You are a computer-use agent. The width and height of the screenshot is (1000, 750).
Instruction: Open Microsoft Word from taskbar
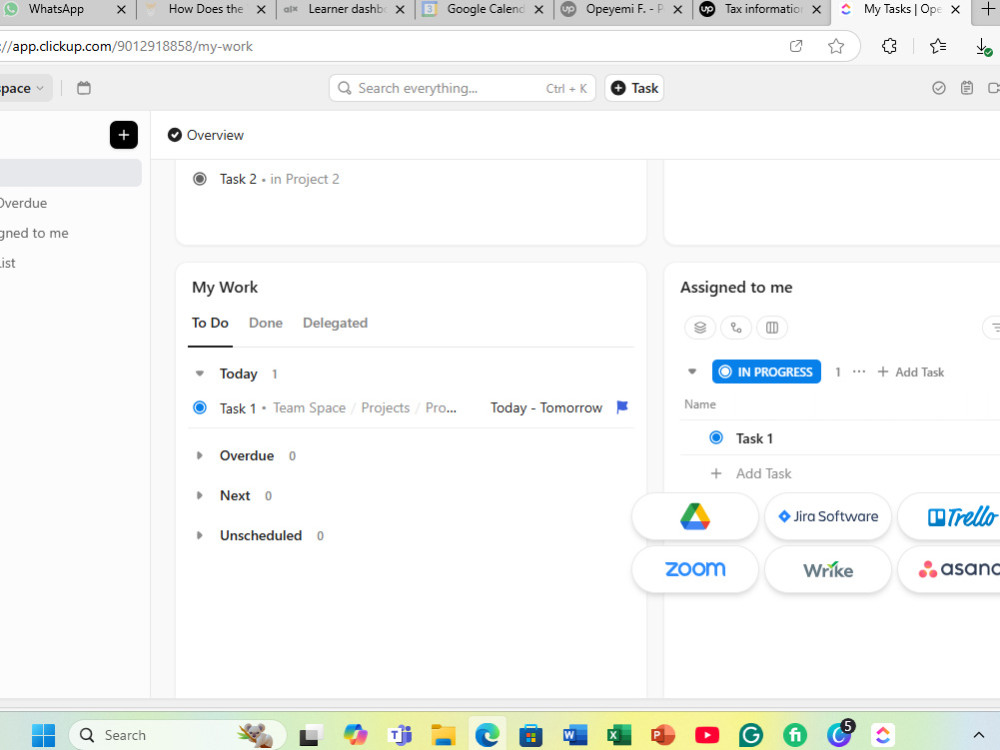(x=574, y=735)
